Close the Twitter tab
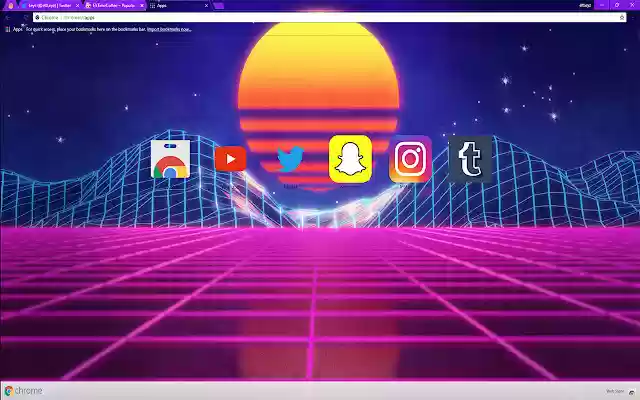Viewport: 640px width, 400px height. (x=78, y=6)
